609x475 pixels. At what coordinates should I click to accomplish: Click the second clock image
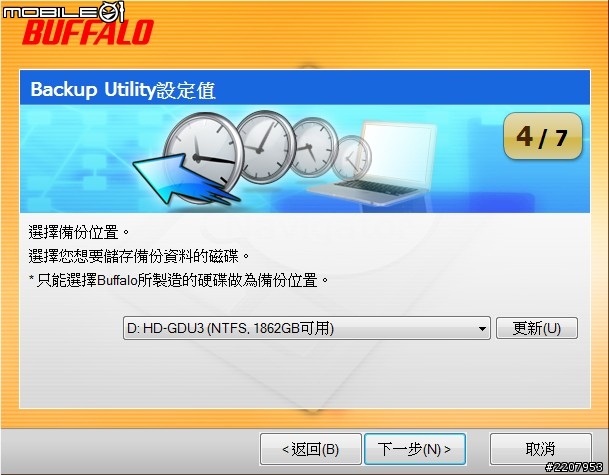[x=267, y=147]
